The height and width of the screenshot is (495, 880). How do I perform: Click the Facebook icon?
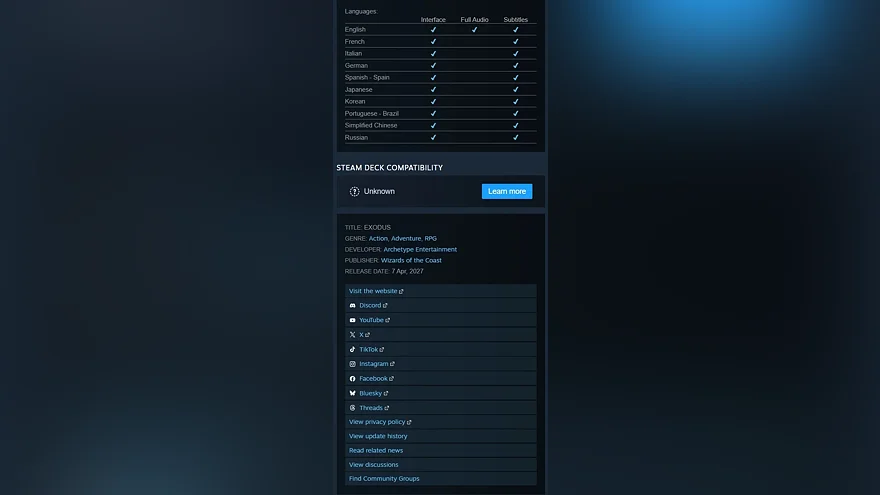click(352, 378)
